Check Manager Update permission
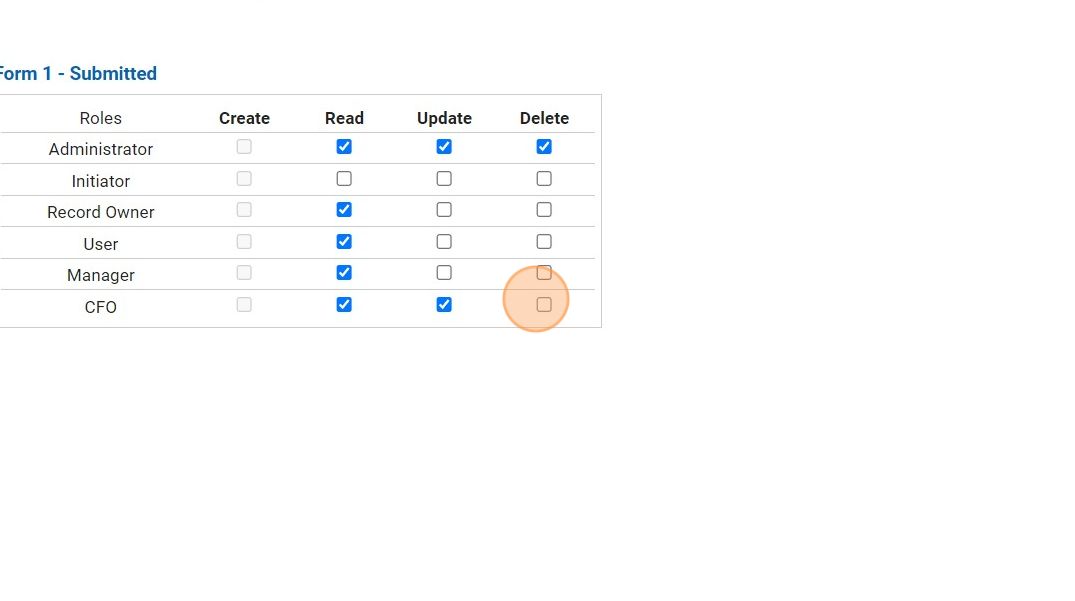The width and height of the screenshot is (1075, 601). 444,273
